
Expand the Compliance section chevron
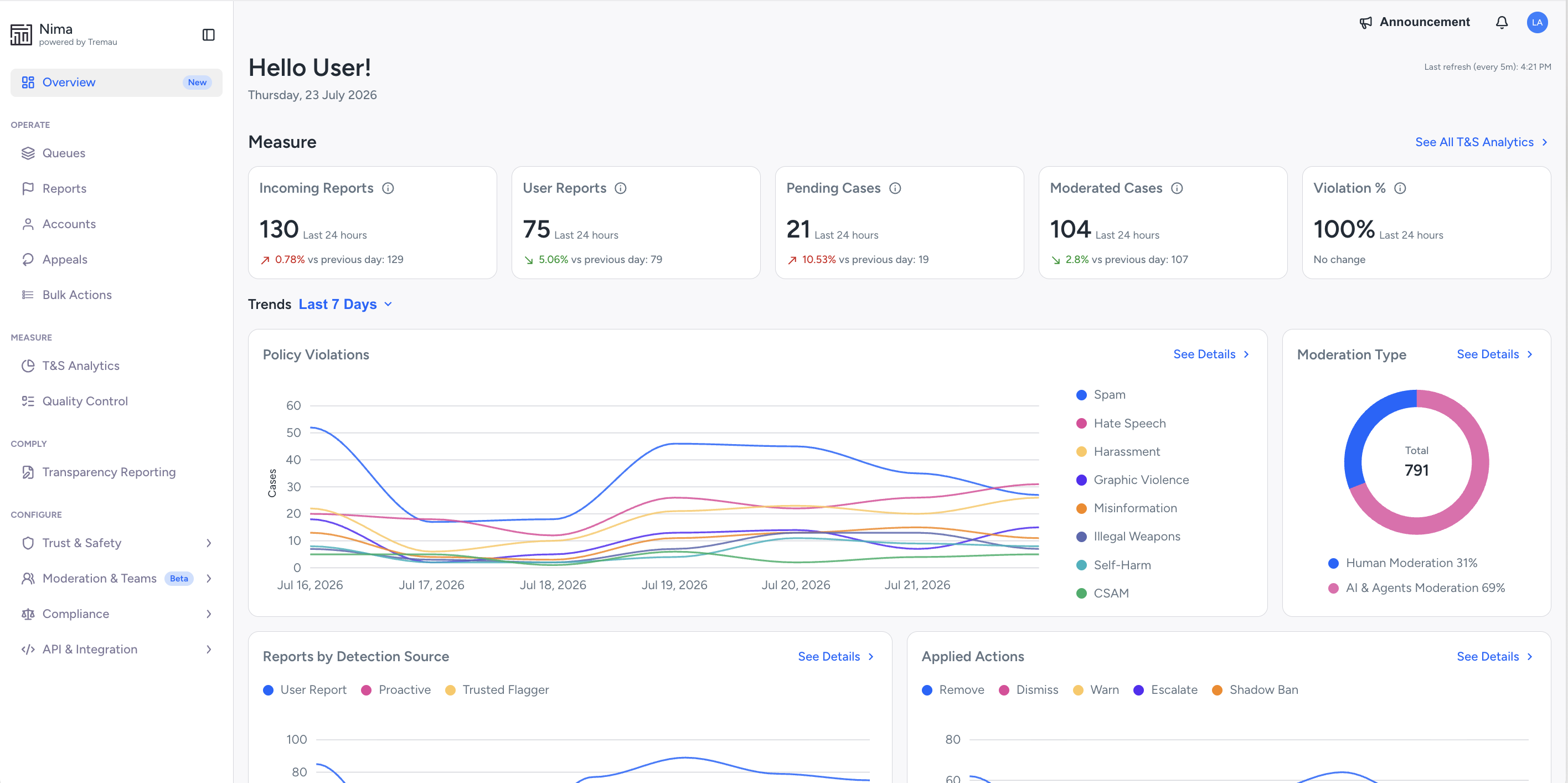[x=209, y=614]
